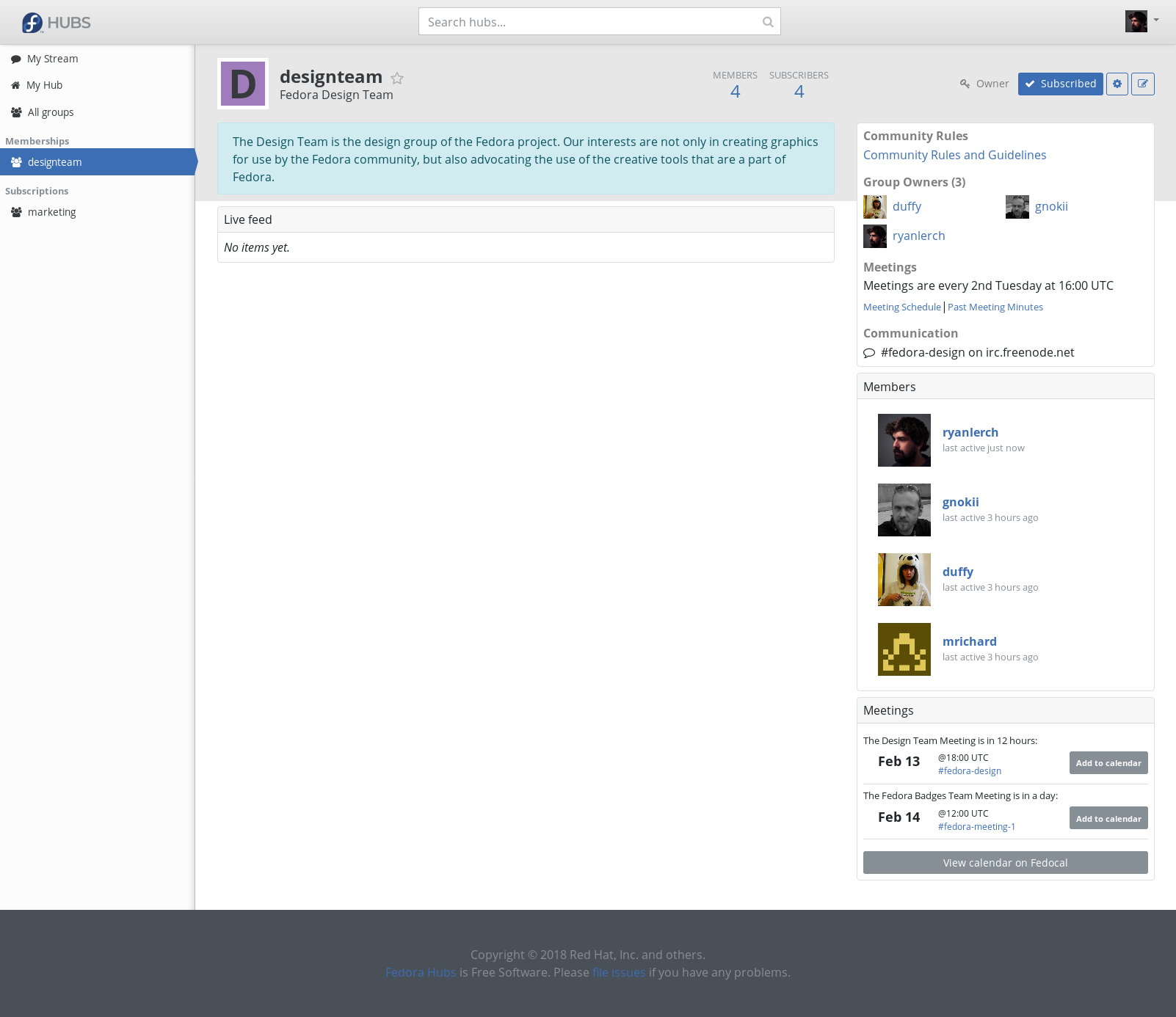Click the Live feed panel header
Image resolution: width=1176 pixels, height=1017 pixels.
coord(526,219)
